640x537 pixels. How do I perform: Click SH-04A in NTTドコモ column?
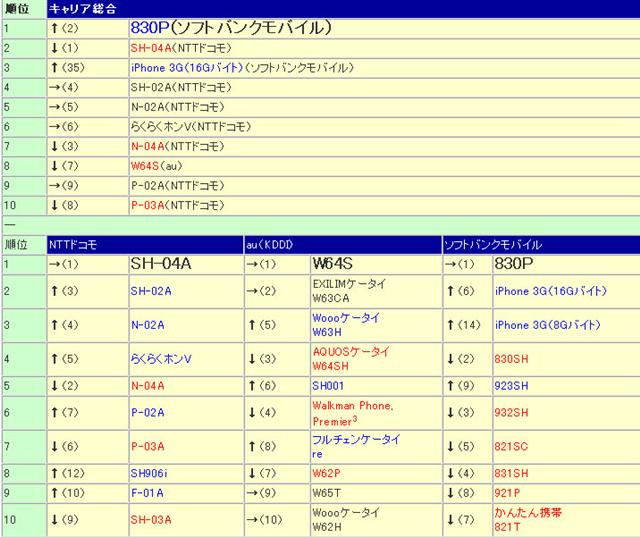click(x=161, y=264)
